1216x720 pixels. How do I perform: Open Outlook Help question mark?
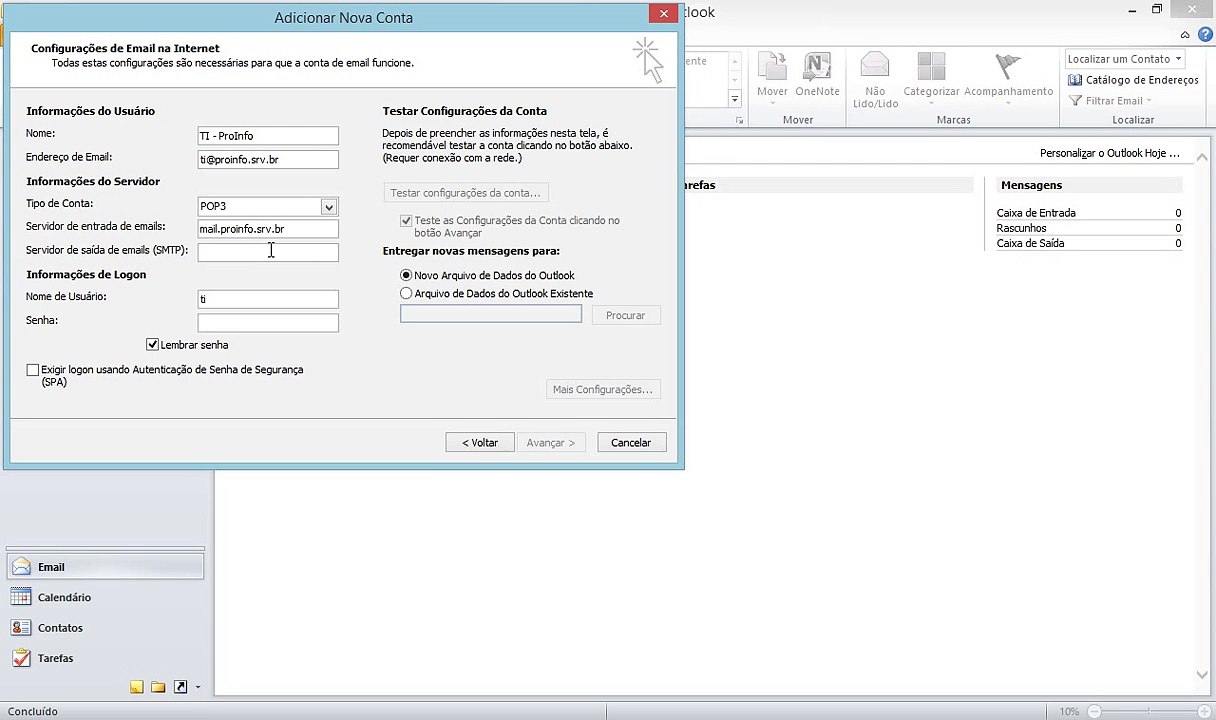1205,35
